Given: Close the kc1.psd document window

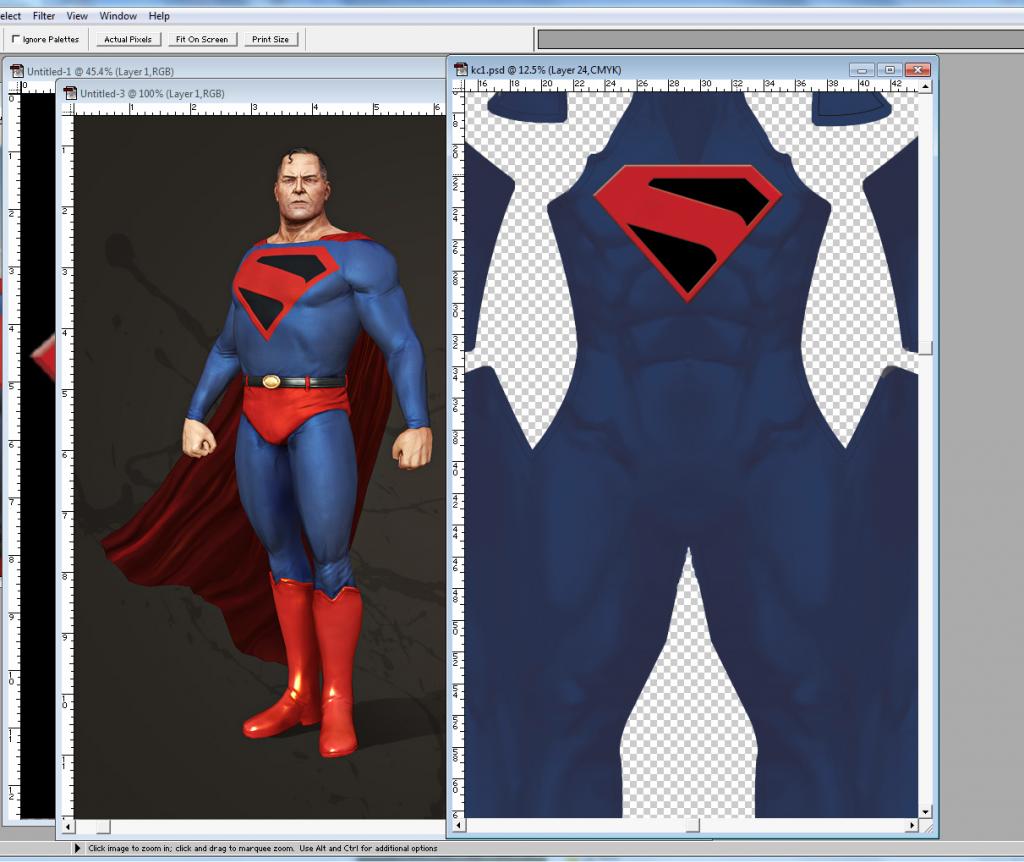Looking at the screenshot, I should click(918, 70).
